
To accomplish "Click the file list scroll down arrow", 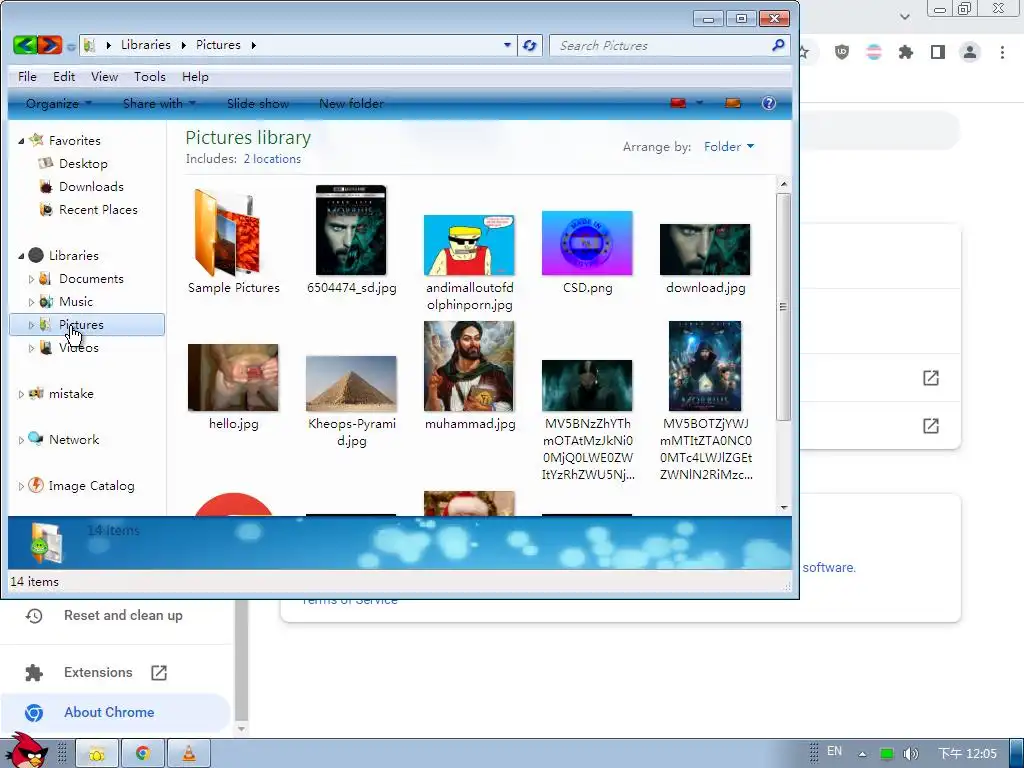I will pos(784,507).
